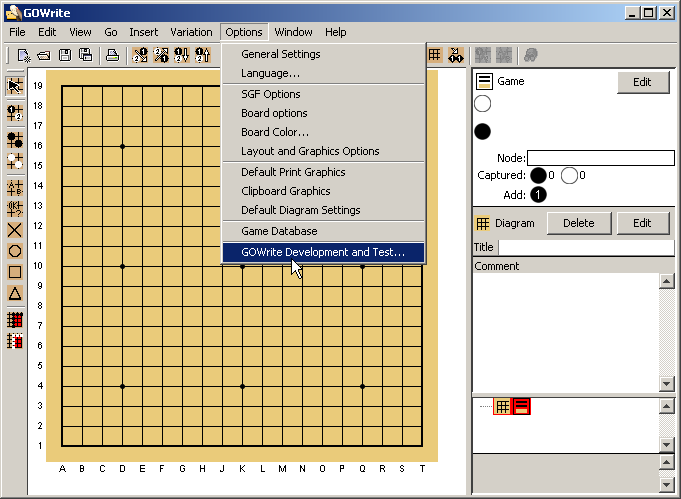Open the File menu
Image resolution: width=681 pixels, height=499 pixels.
click(x=17, y=32)
